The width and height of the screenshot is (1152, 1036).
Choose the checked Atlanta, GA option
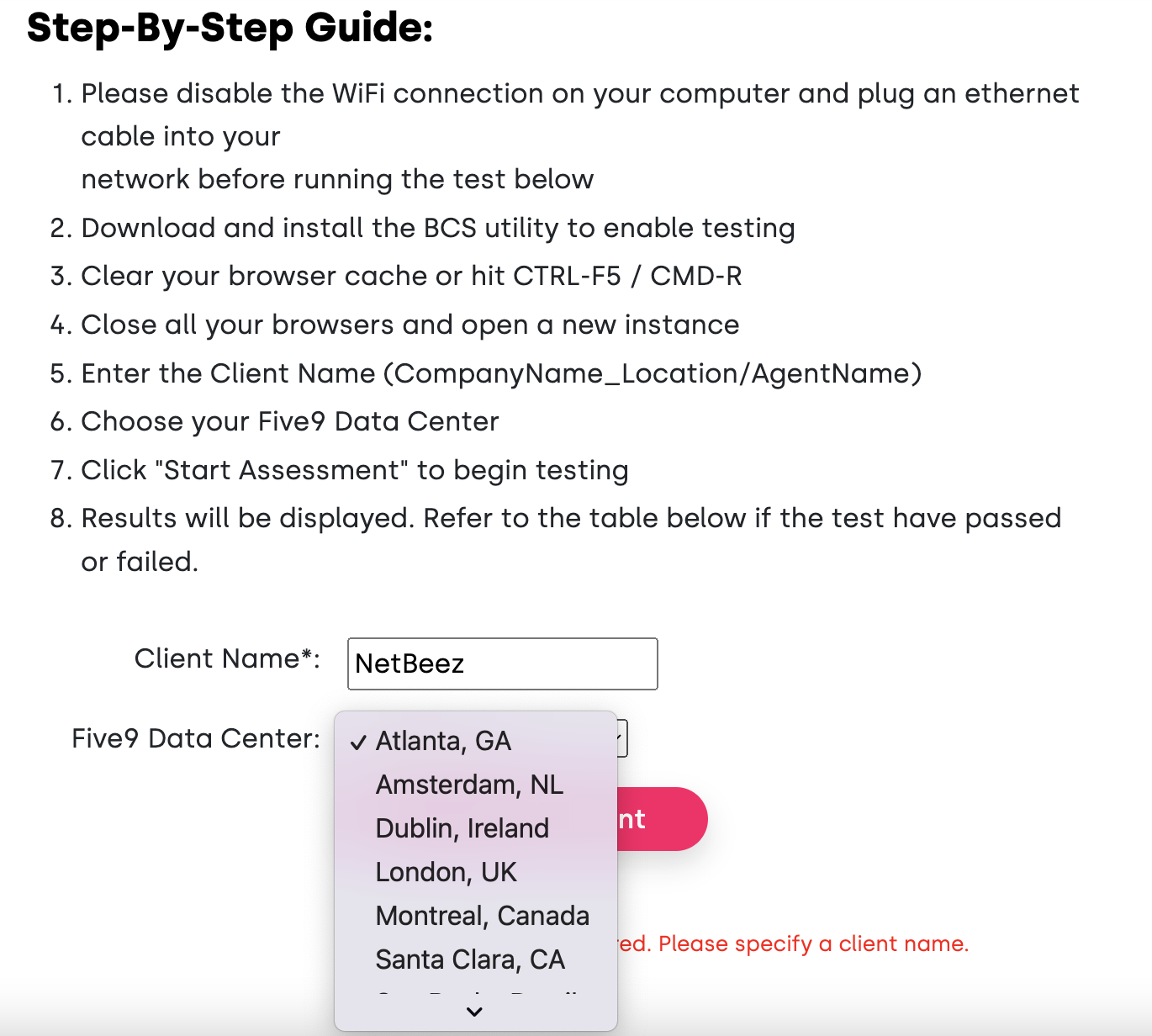(x=476, y=741)
